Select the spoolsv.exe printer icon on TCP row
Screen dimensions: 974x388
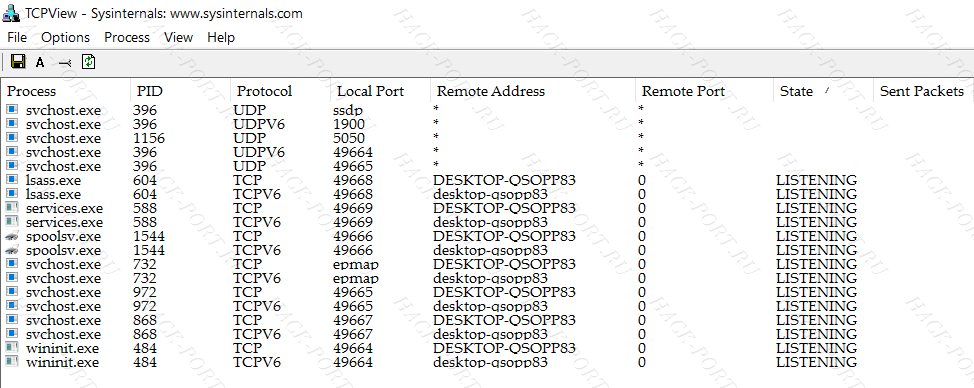12,236
